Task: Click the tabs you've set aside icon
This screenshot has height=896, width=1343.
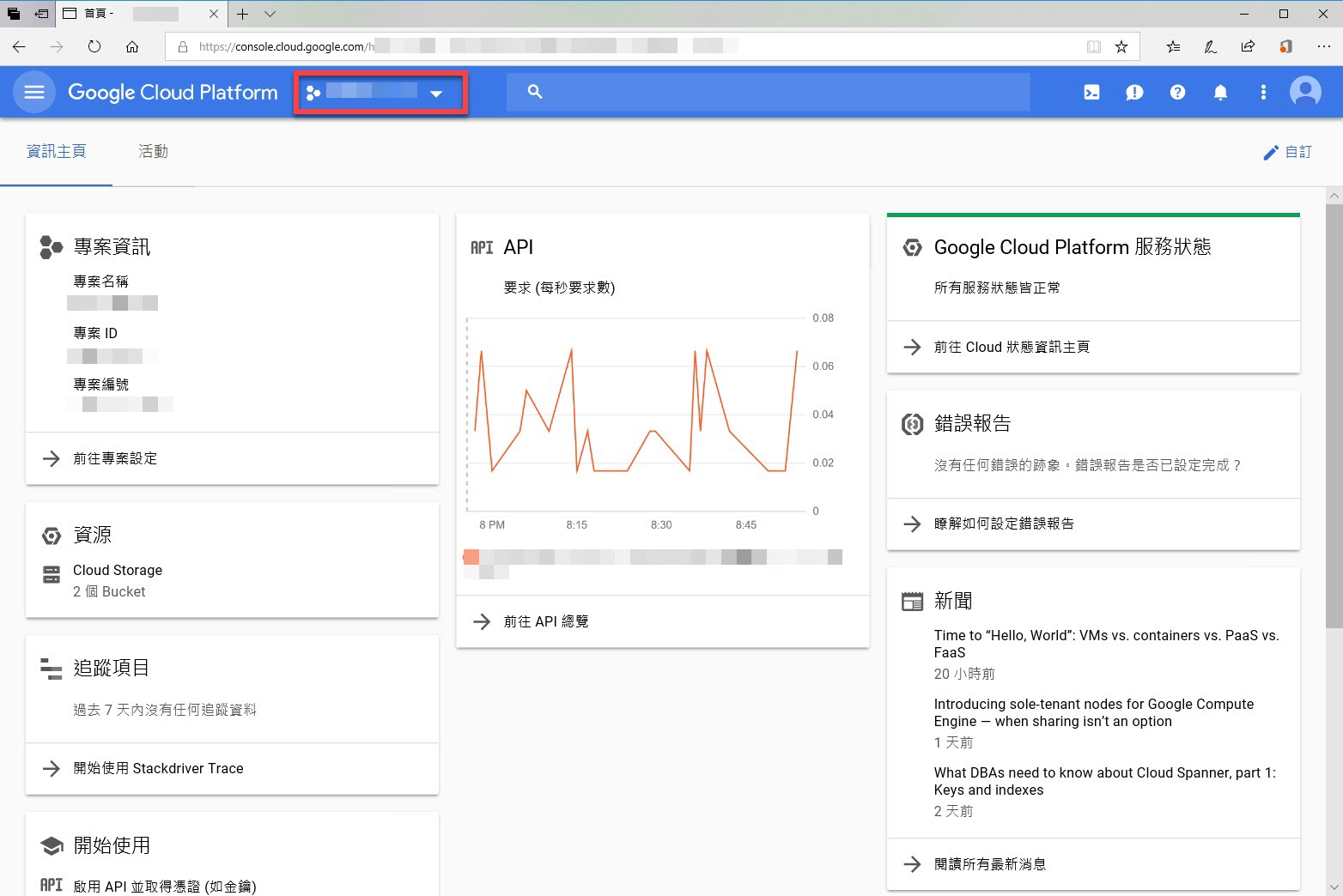Action: coord(14,14)
